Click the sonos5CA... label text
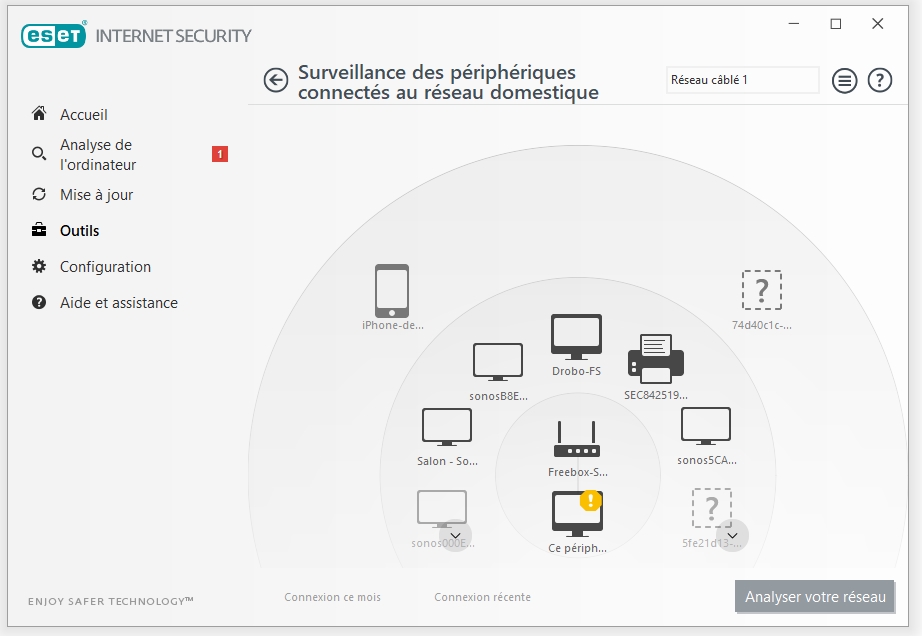Screen dimensions: 922x636 pos(706,460)
